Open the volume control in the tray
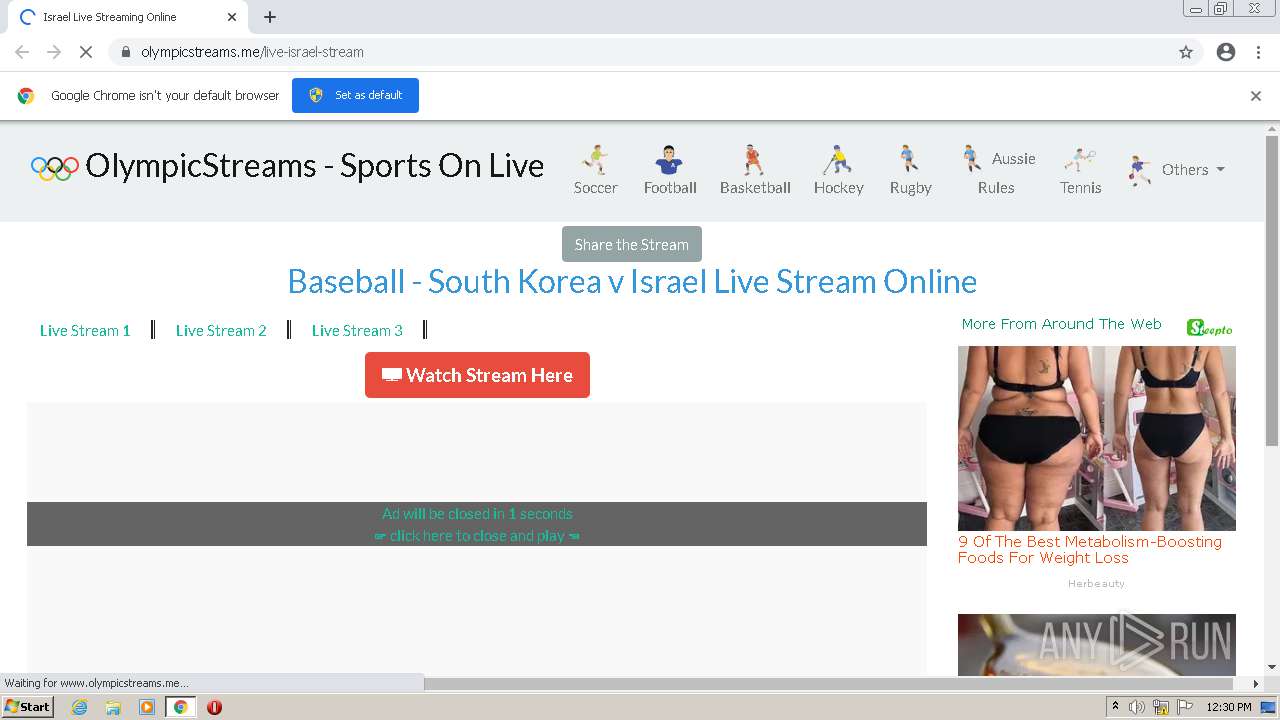The width and height of the screenshot is (1280, 720). [x=1137, y=707]
